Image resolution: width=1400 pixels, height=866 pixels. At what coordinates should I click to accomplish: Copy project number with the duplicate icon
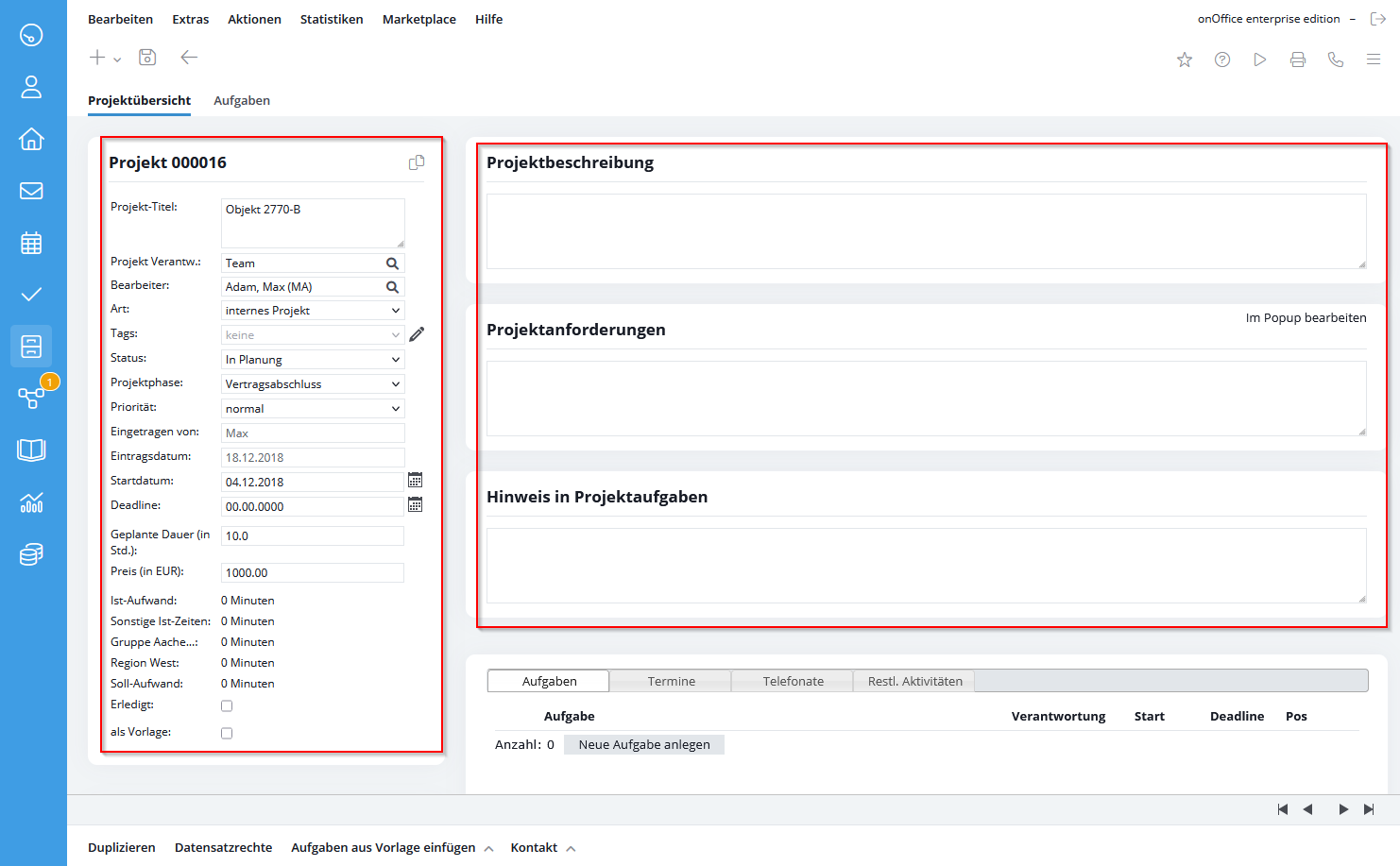coord(417,162)
